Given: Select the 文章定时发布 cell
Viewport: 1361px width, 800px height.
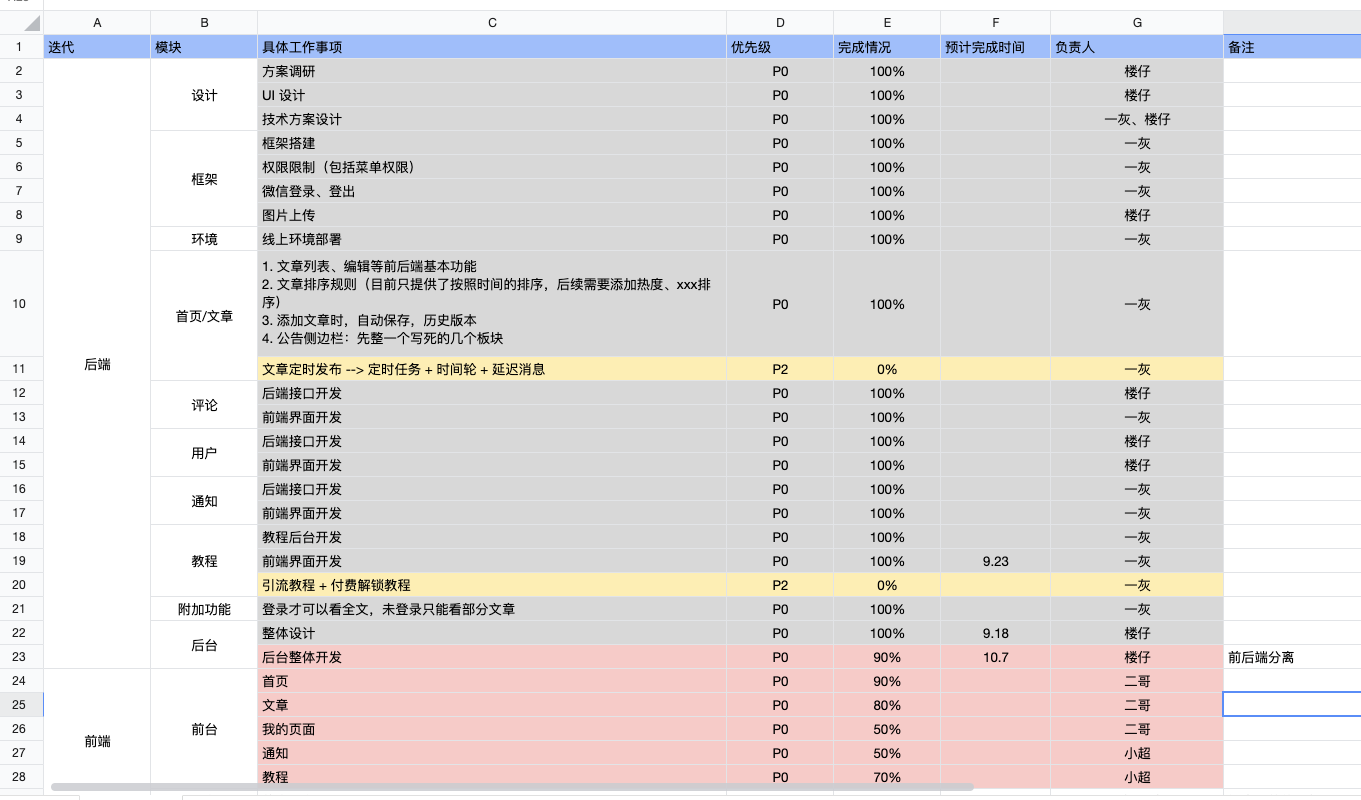Looking at the screenshot, I should (492, 369).
